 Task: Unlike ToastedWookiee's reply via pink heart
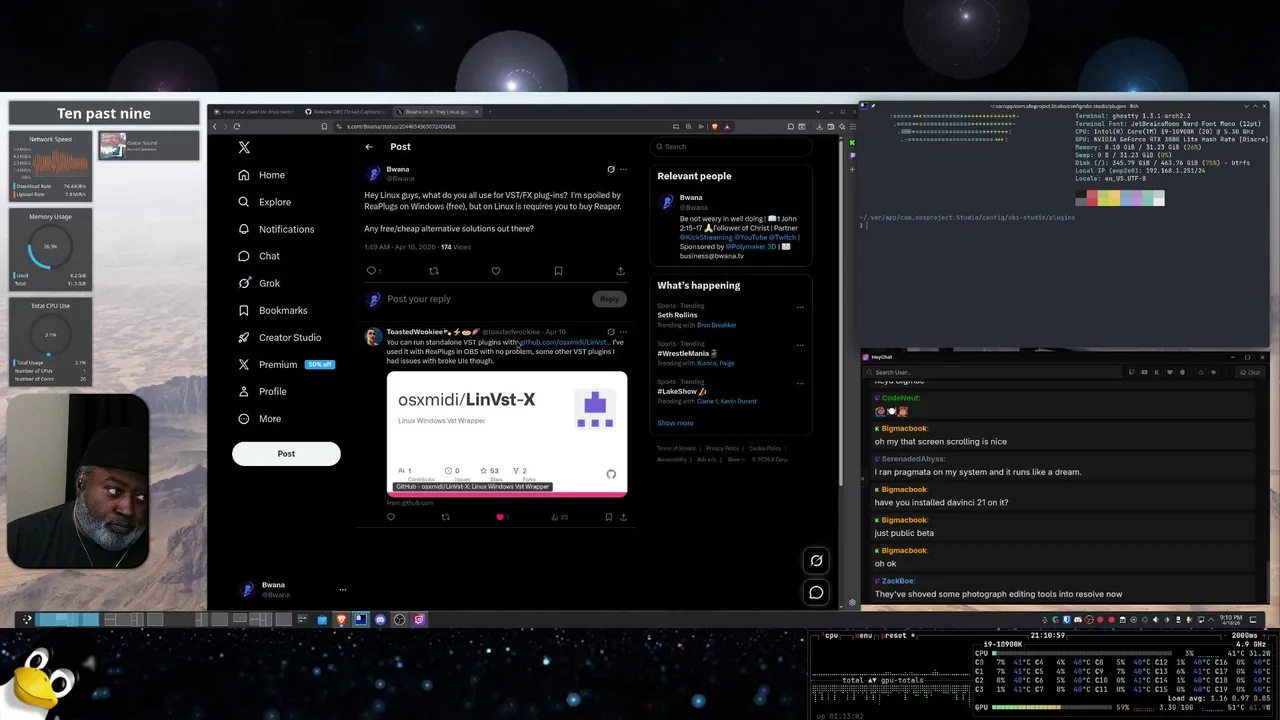pos(500,517)
